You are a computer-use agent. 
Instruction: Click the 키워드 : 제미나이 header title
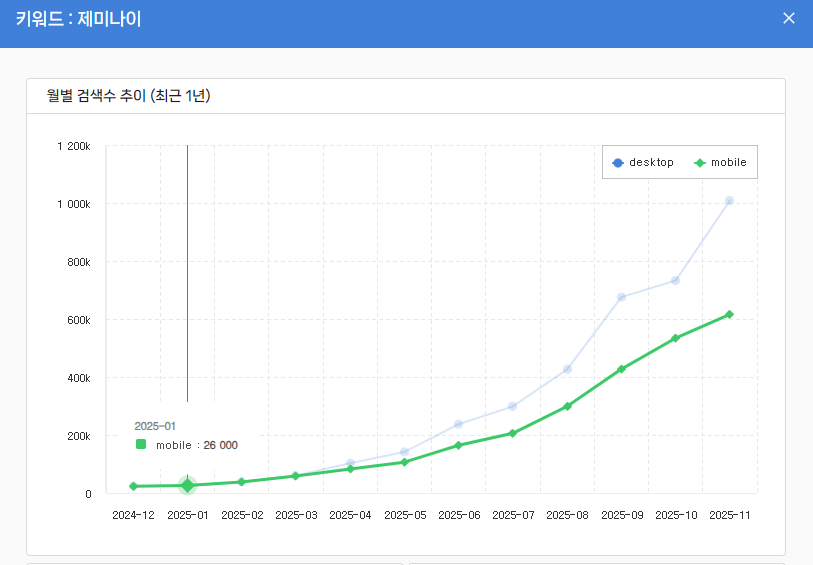(78, 19)
